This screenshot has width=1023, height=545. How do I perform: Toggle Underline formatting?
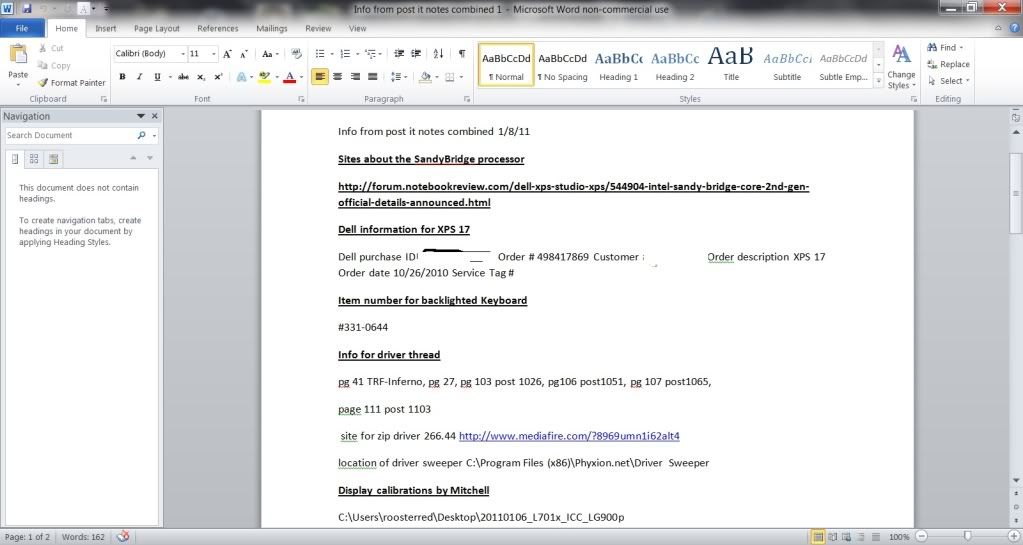tap(157, 77)
